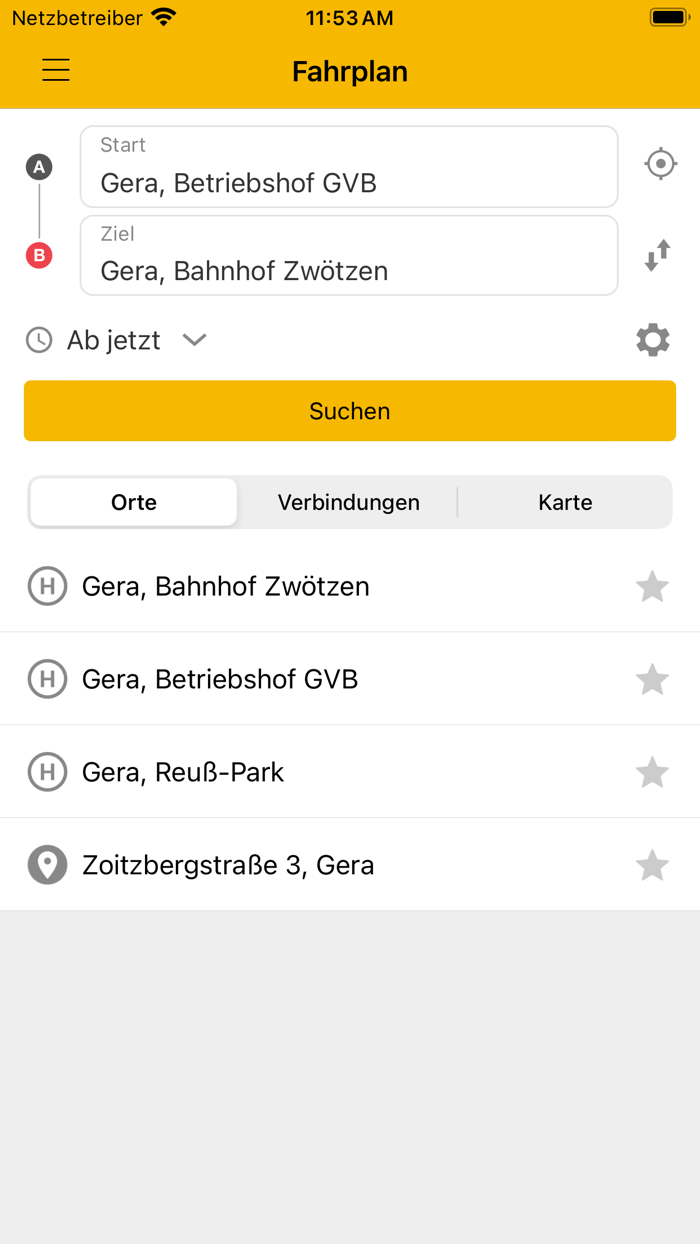The width and height of the screenshot is (700, 1244).
Task: Open the hamburger navigation menu
Action: [55, 70]
